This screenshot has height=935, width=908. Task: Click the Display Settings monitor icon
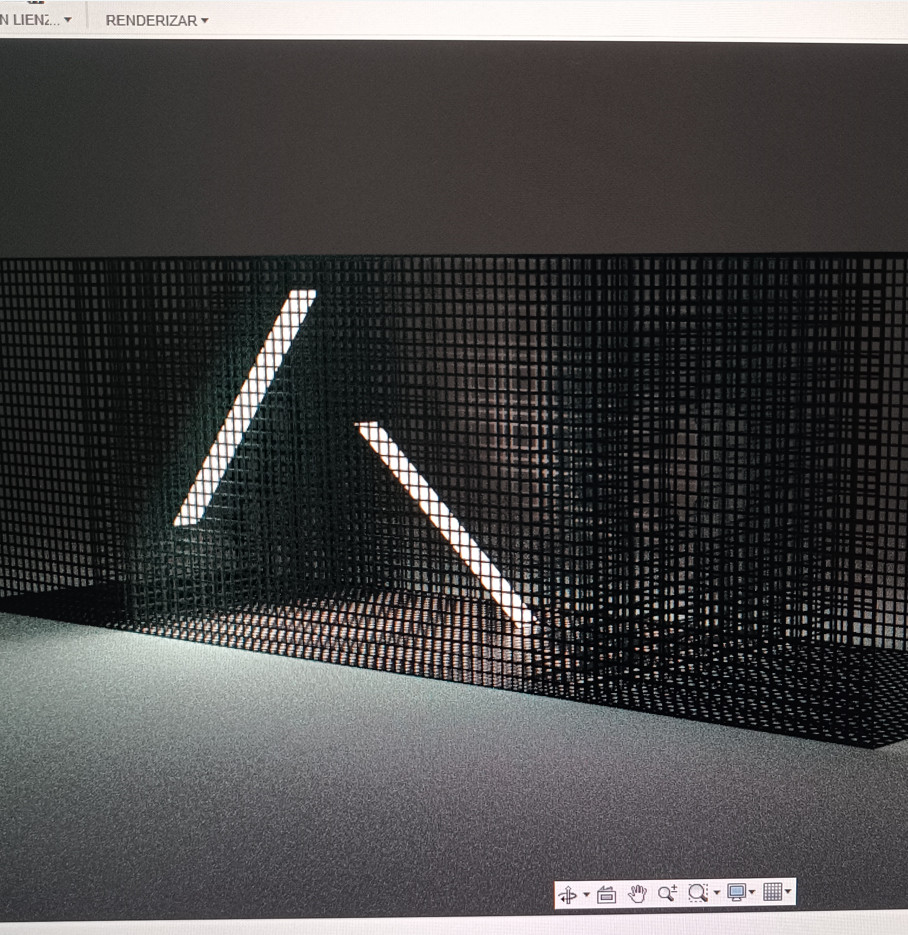737,893
